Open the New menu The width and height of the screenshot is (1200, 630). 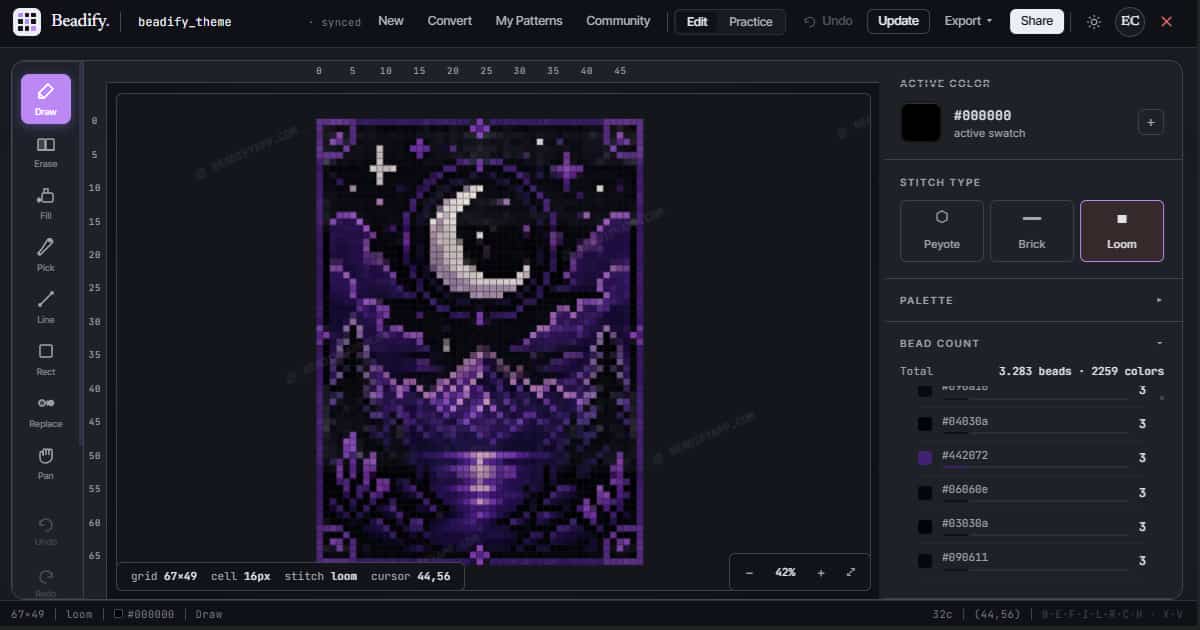391,21
